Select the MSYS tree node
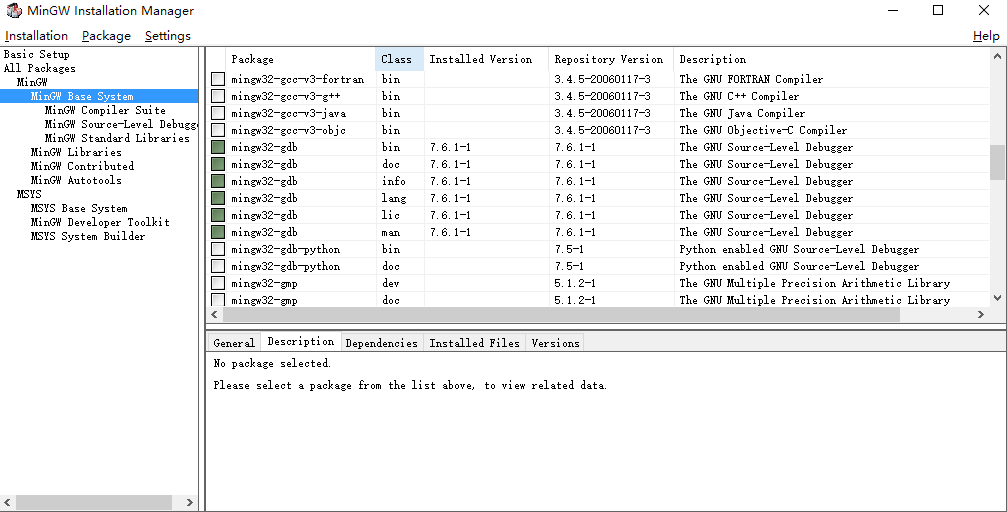Screen dimensions: 1007x512 pos(29,194)
